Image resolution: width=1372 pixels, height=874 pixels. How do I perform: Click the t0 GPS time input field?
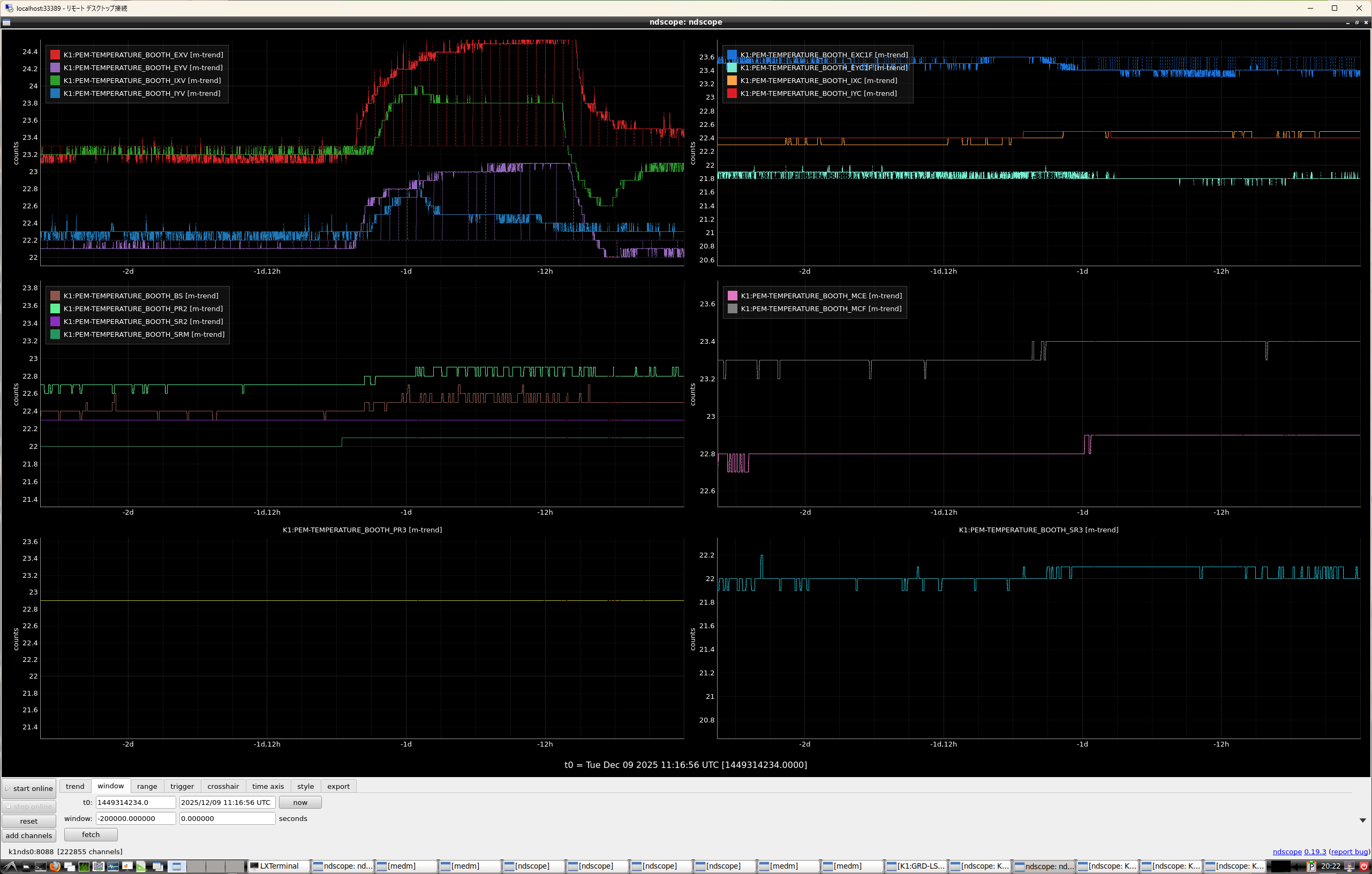click(x=135, y=802)
